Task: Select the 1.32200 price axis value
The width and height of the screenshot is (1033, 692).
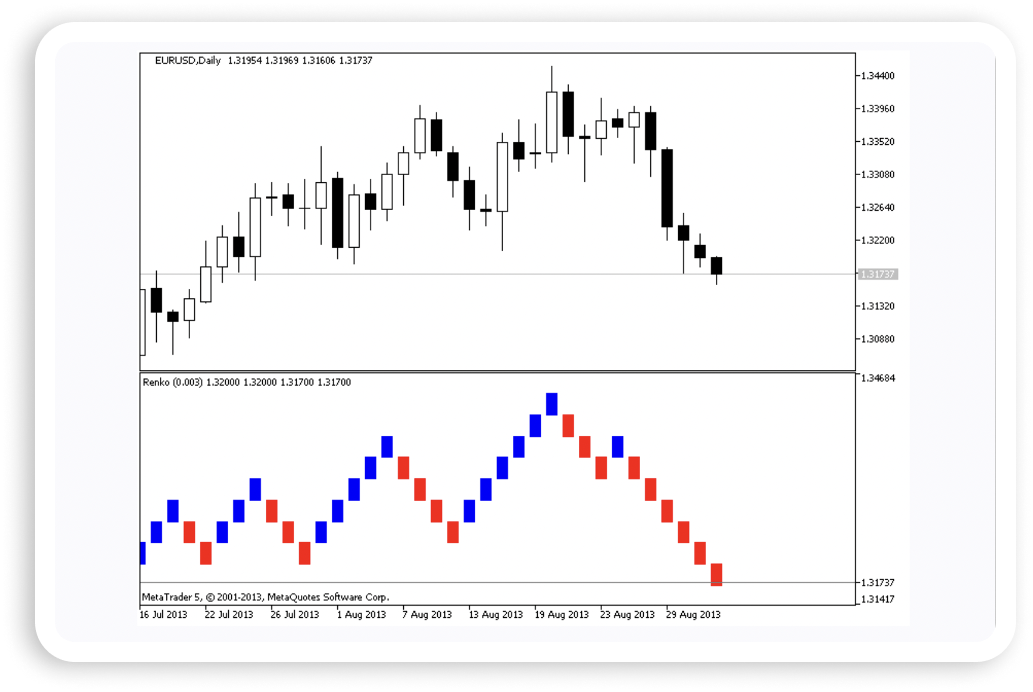Action: (x=877, y=241)
